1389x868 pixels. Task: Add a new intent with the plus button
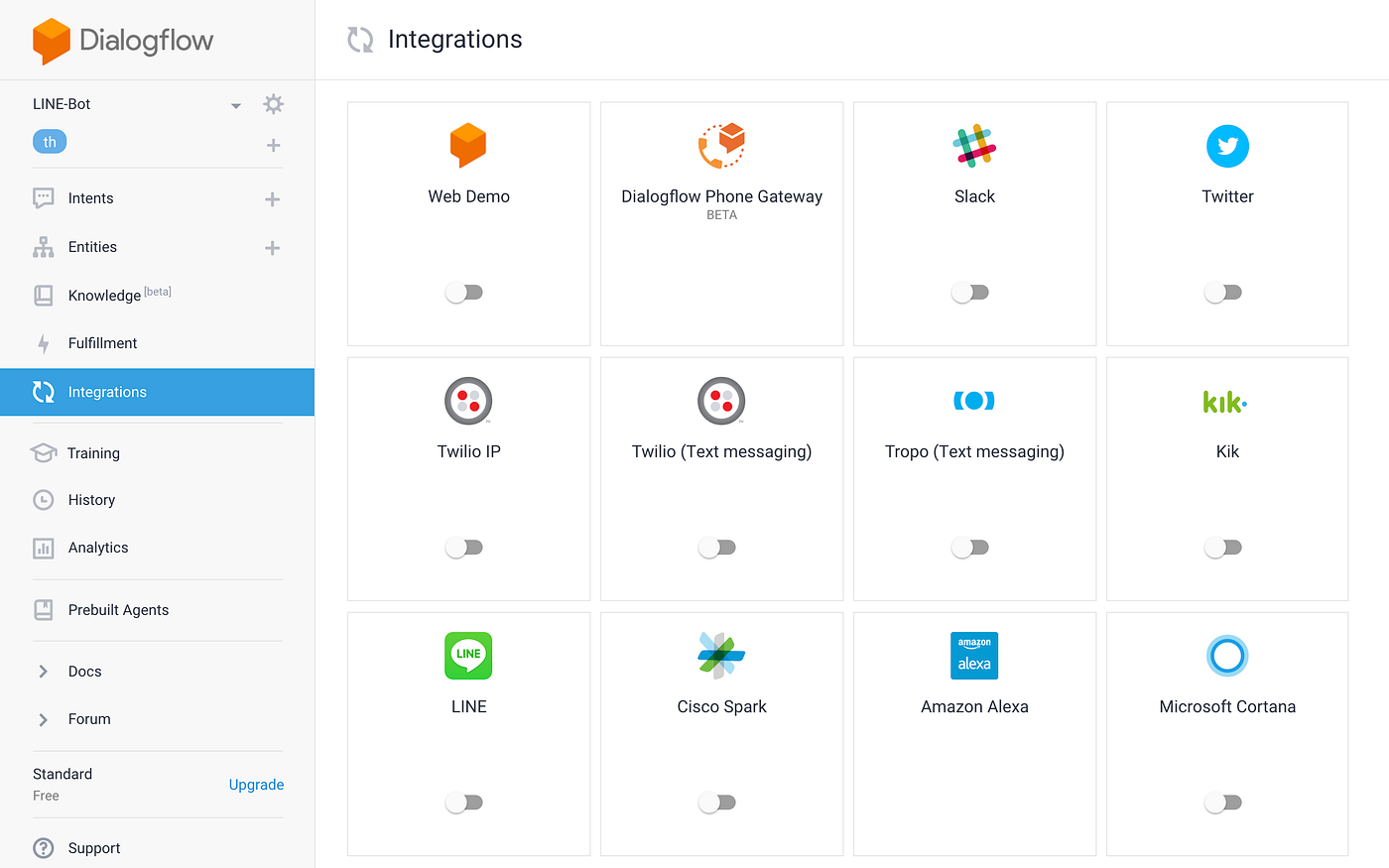pyautogui.click(x=272, y=198)
